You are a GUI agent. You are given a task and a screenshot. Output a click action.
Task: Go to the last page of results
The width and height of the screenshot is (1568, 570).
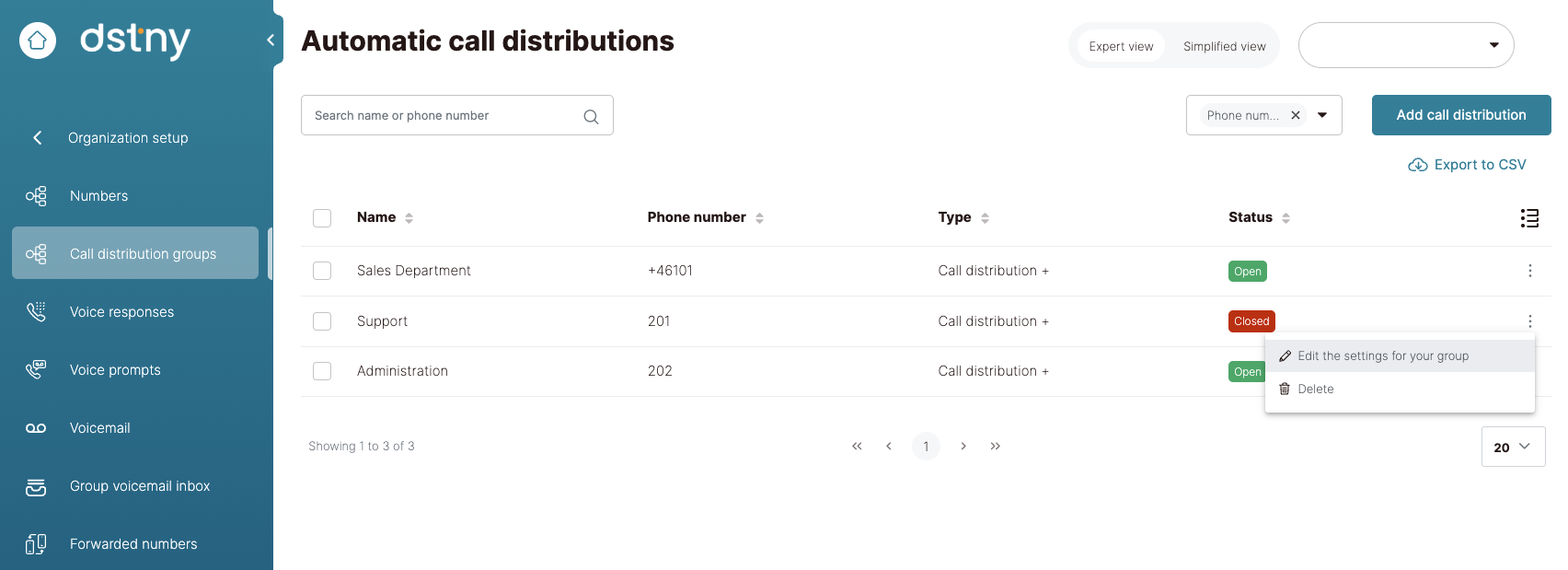(x=995, y=447)
